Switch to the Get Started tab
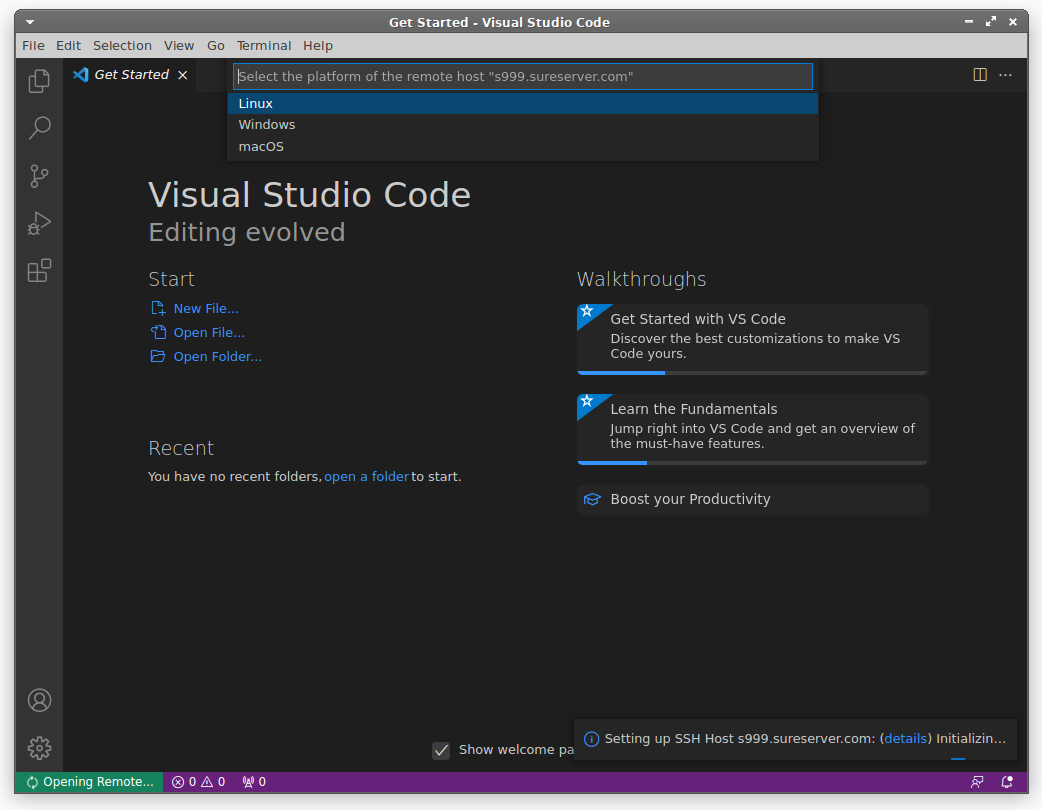1042x810 pixels. pos(131,75)
